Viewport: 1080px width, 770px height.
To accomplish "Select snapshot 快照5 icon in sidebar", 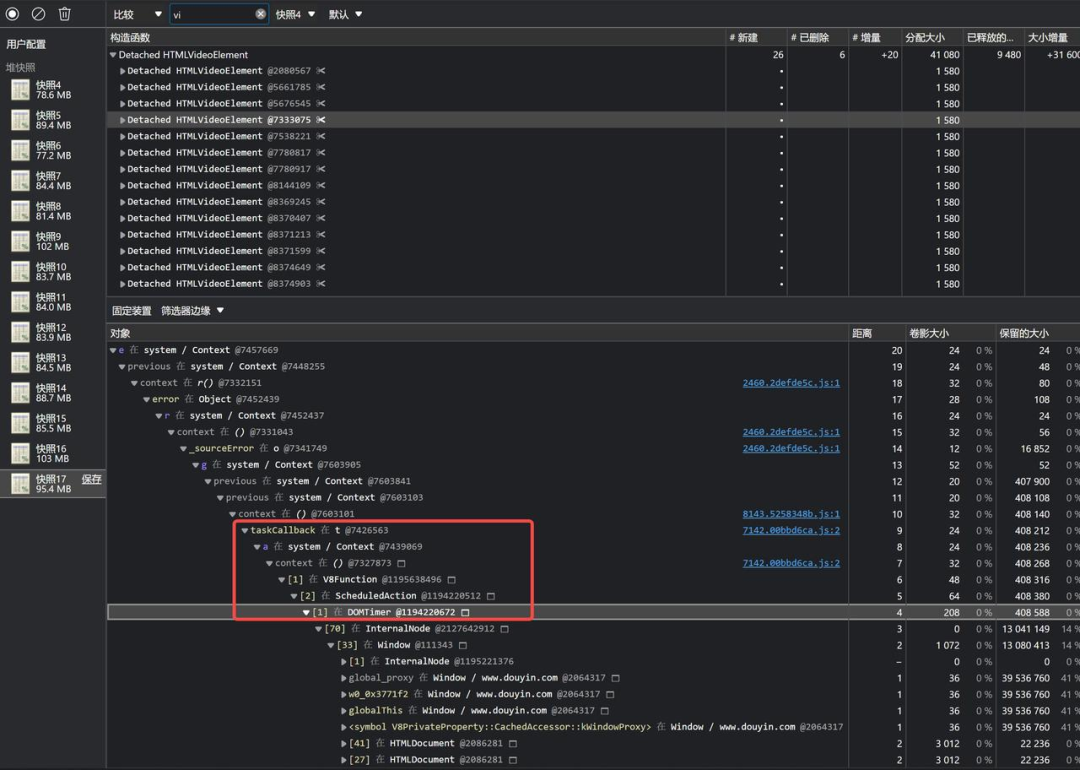I will [x=21, y=120].
